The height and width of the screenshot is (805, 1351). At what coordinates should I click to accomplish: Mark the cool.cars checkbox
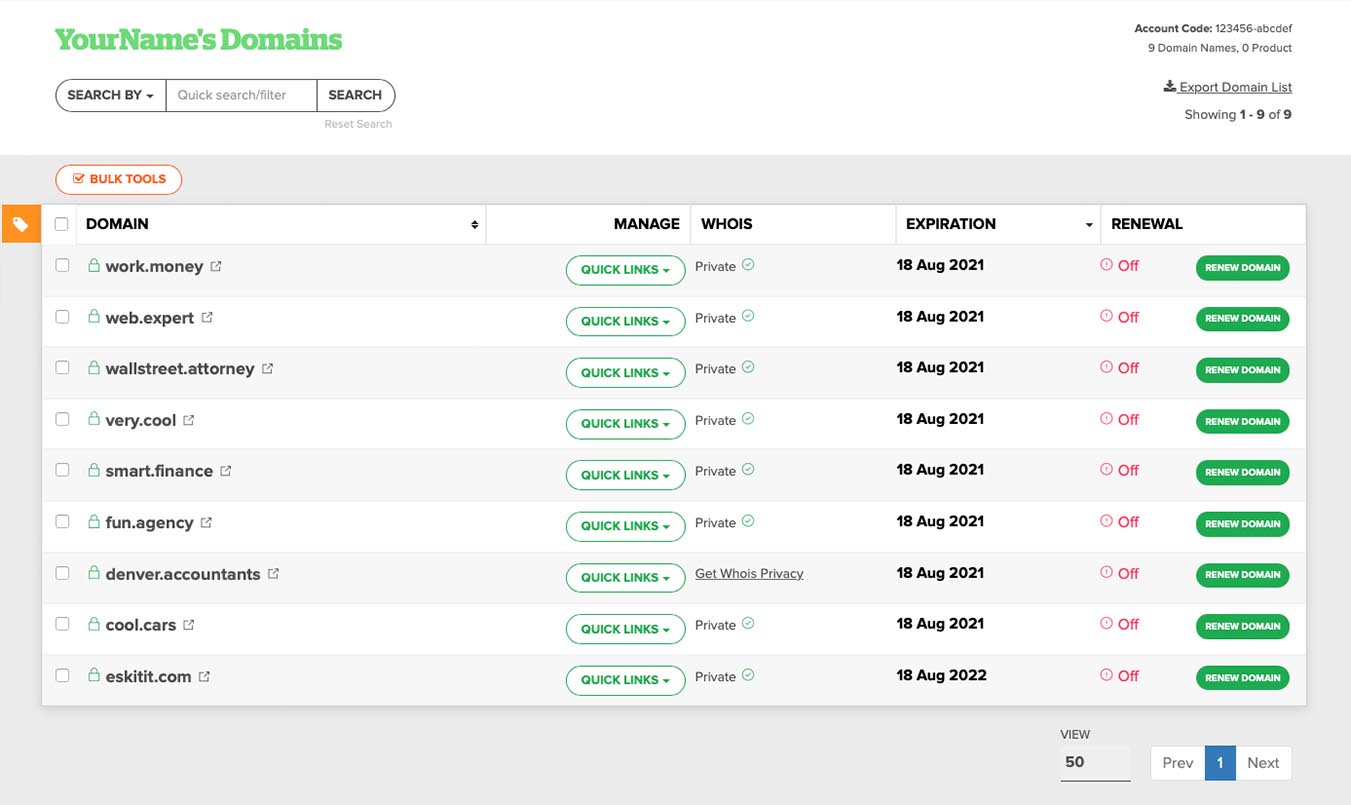coord(62,623)
